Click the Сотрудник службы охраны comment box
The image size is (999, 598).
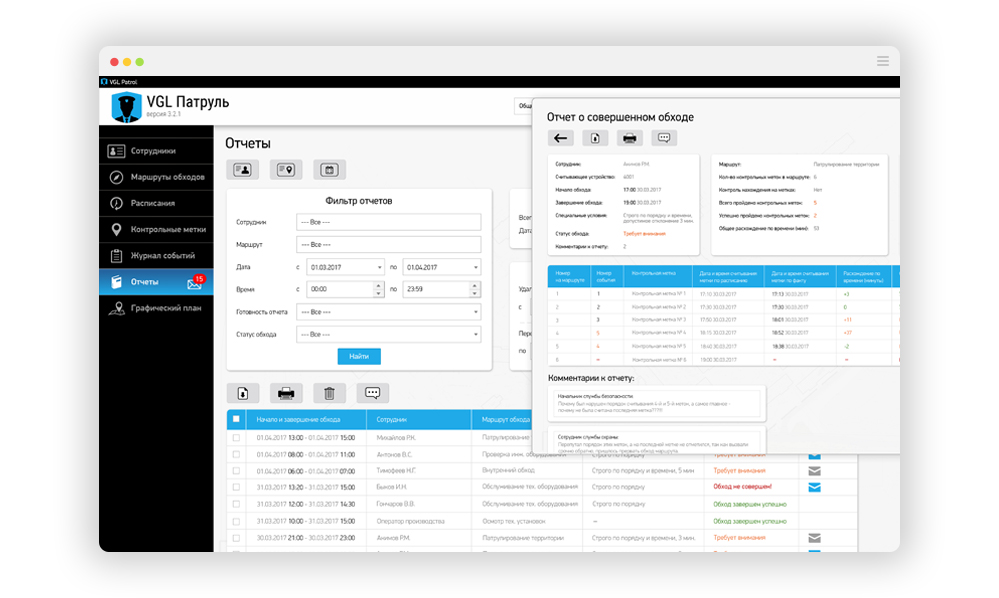[x=656, y=440]
